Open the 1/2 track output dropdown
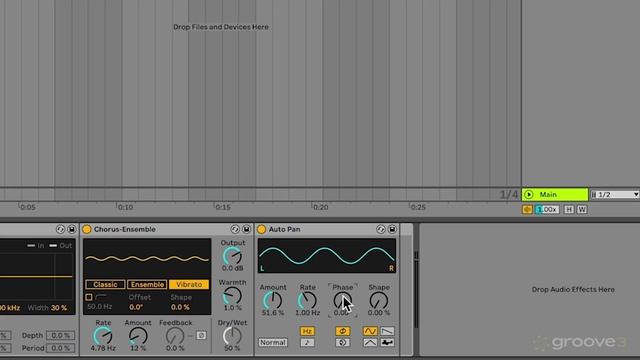640x360 pixels. coord(615,195)
